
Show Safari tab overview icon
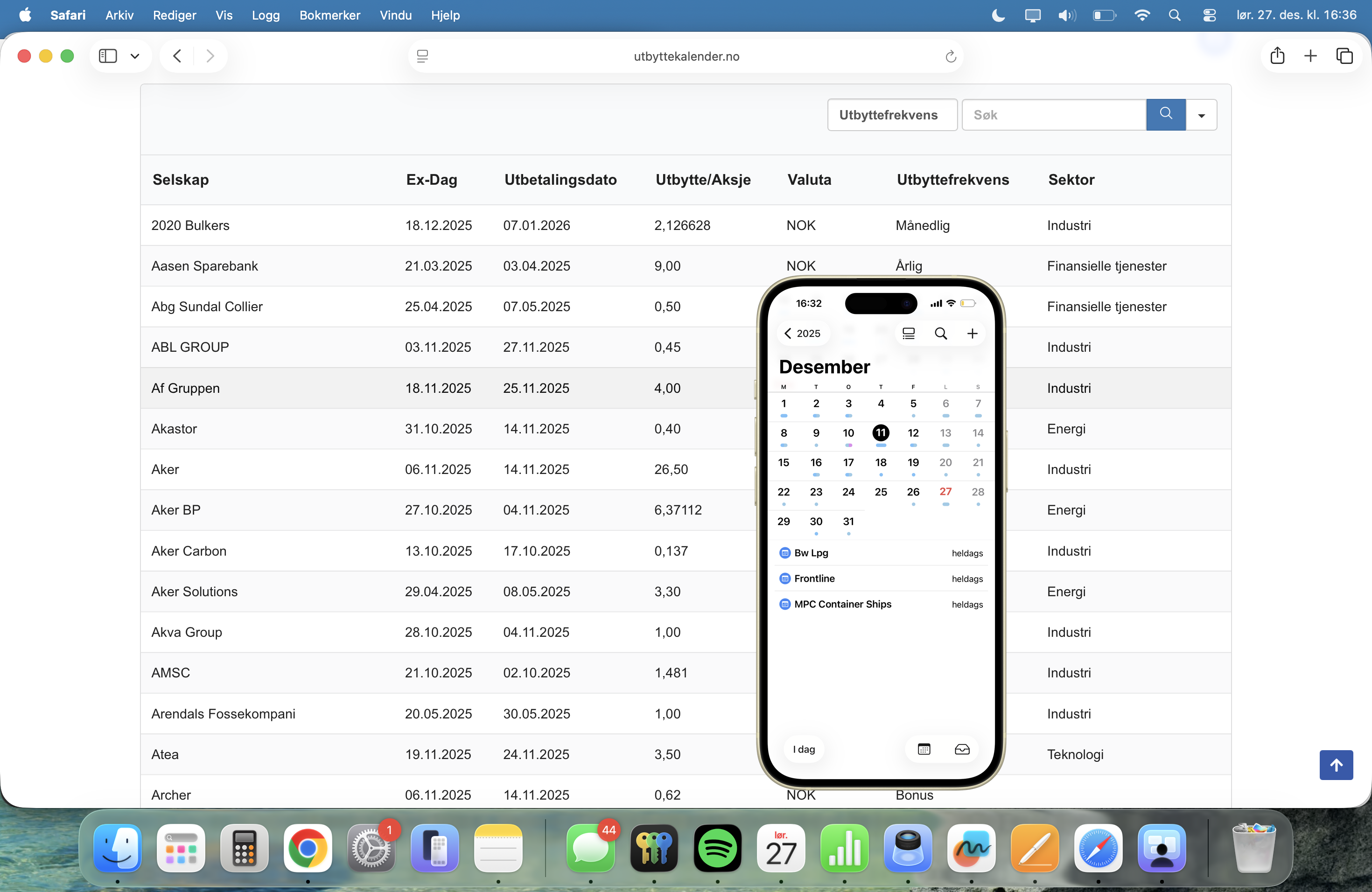point(1344,56)
